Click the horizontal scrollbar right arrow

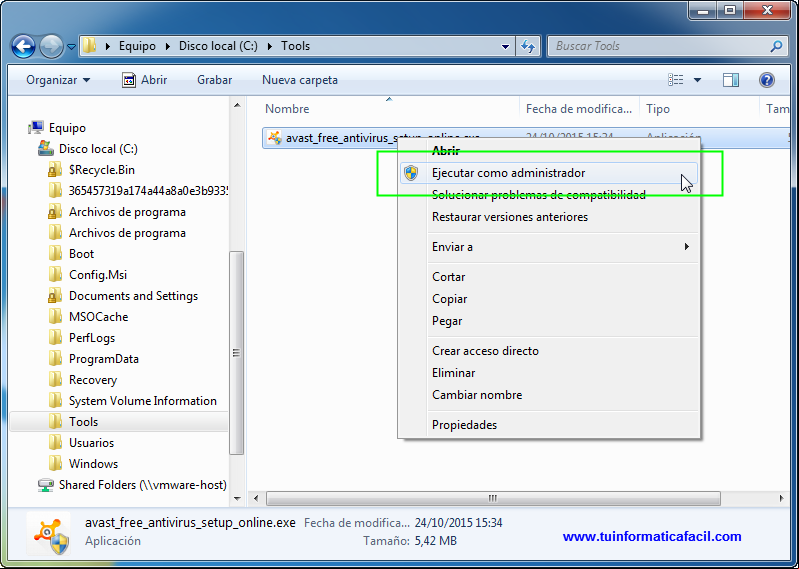(x=782, y=498)
